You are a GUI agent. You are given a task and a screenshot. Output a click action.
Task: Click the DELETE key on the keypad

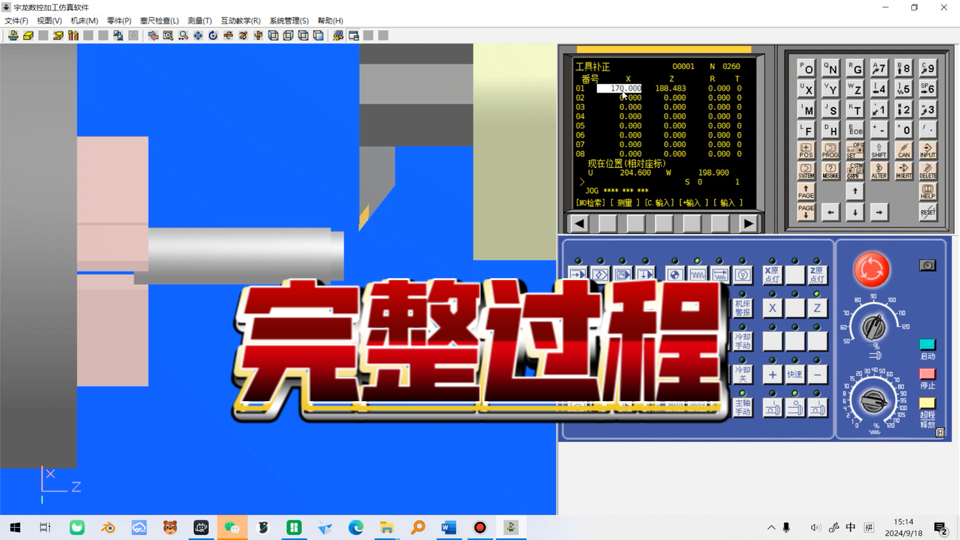pyautogui.click(x=928, y=170)
